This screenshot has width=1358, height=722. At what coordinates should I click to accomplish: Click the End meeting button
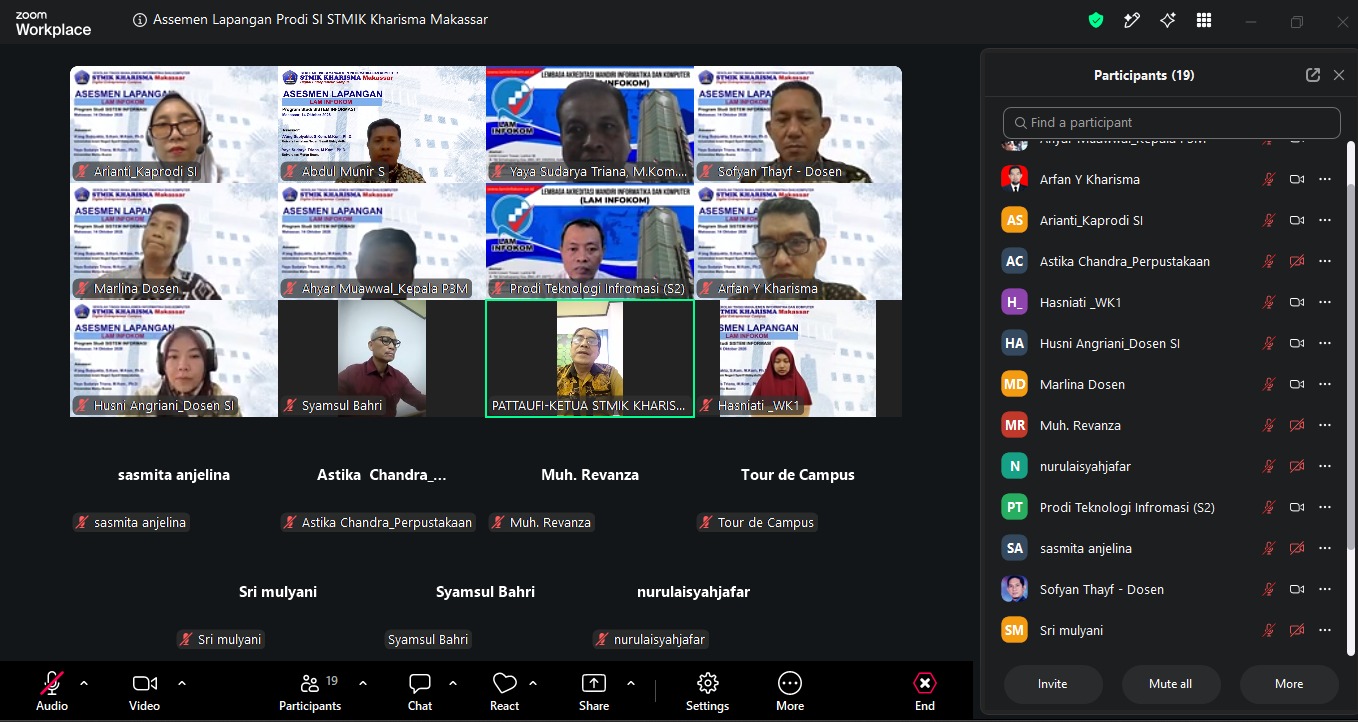coord(925,691)
